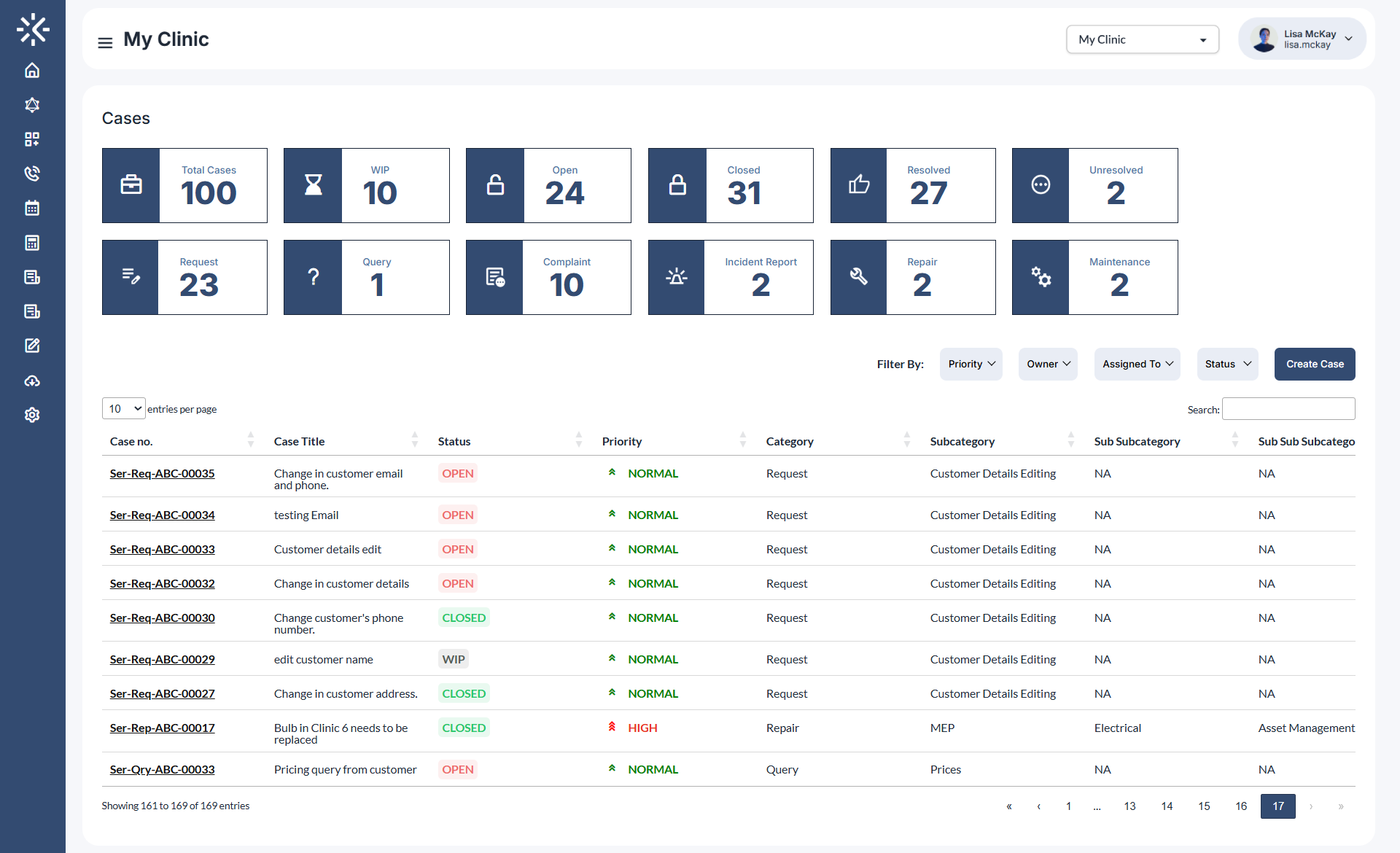Viewport: 1400px width, 853px height.
Task: Click the Create Case button
Action: coord(1314,364)
